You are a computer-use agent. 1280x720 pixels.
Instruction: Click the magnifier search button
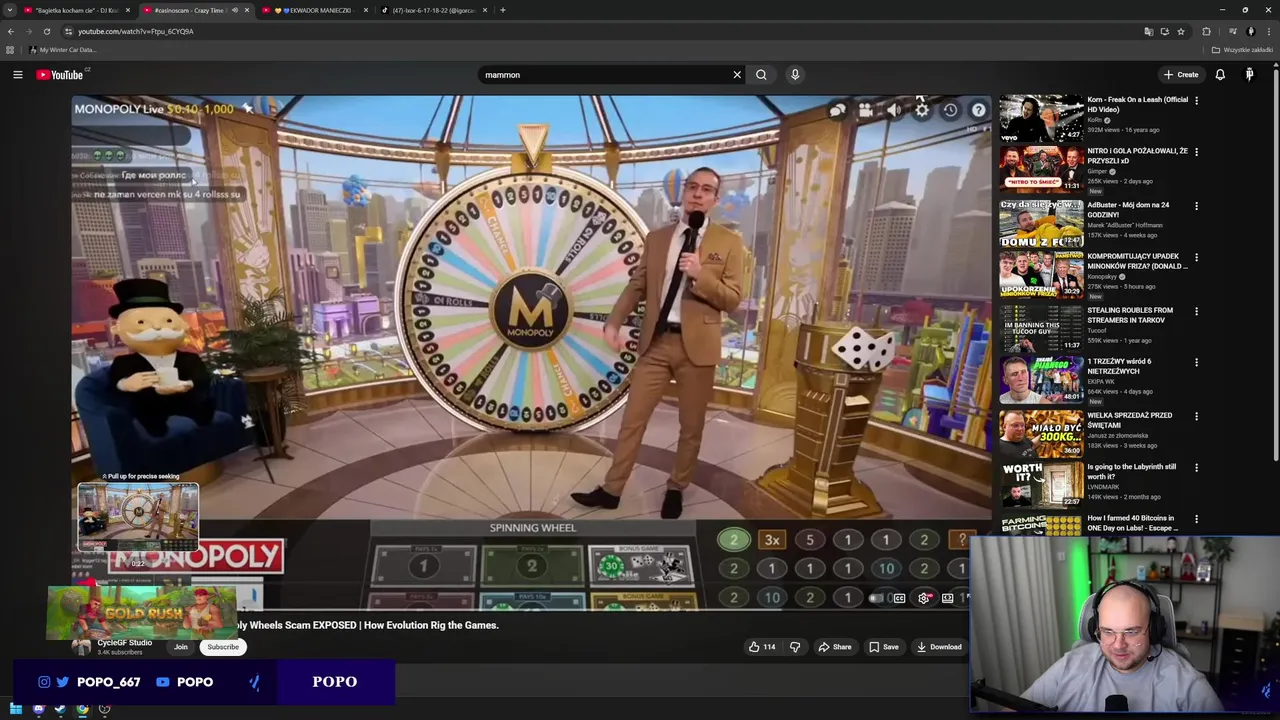[761, 75]
